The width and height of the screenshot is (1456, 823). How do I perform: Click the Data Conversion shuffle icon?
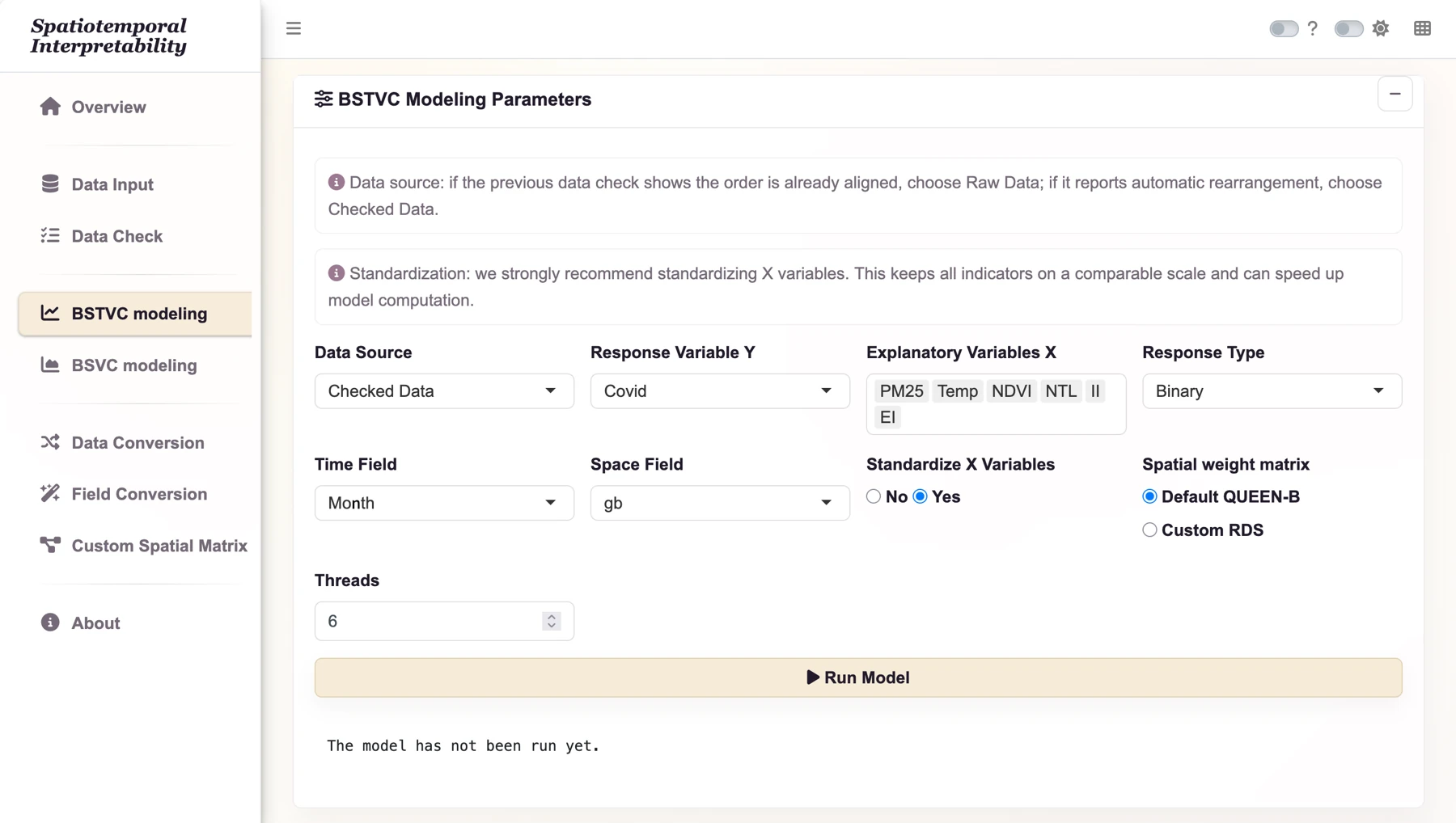pyautogui.click(x=50, y=442)
